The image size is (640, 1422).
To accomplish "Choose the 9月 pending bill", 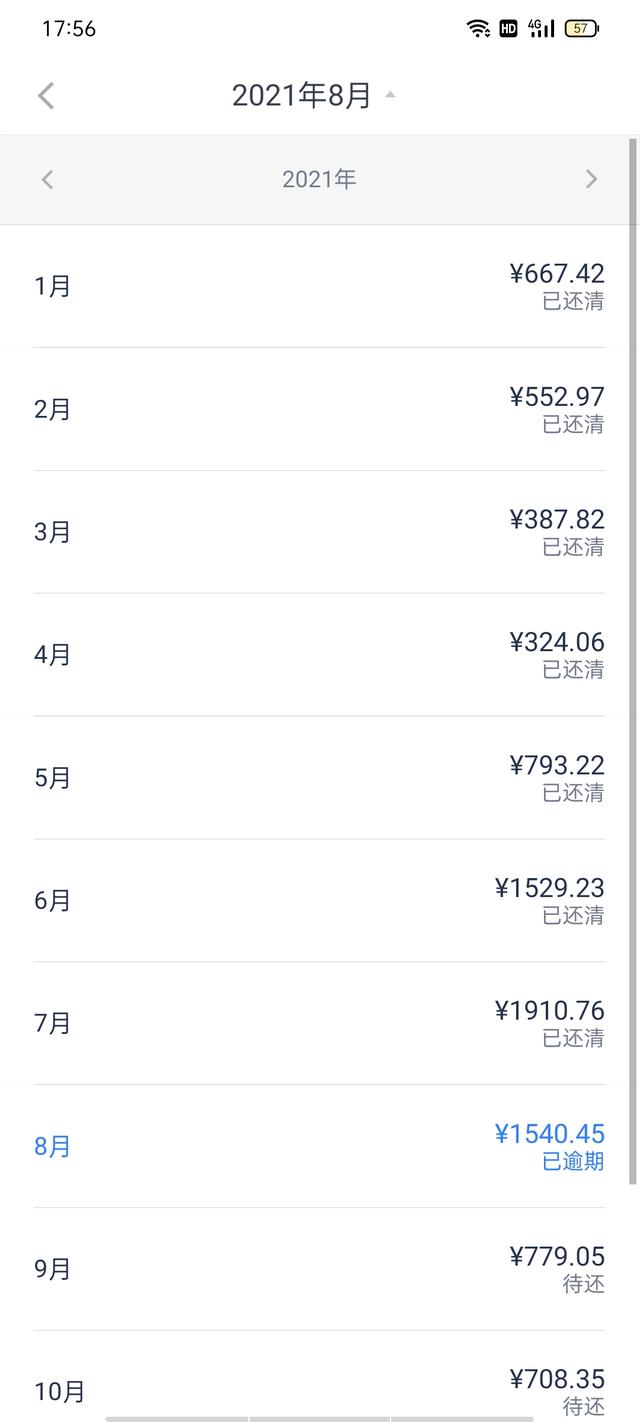I will coord(319,1269).
